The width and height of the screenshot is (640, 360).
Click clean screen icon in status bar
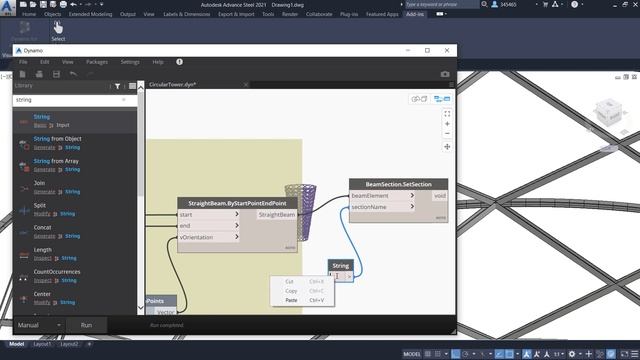point(624,354)
